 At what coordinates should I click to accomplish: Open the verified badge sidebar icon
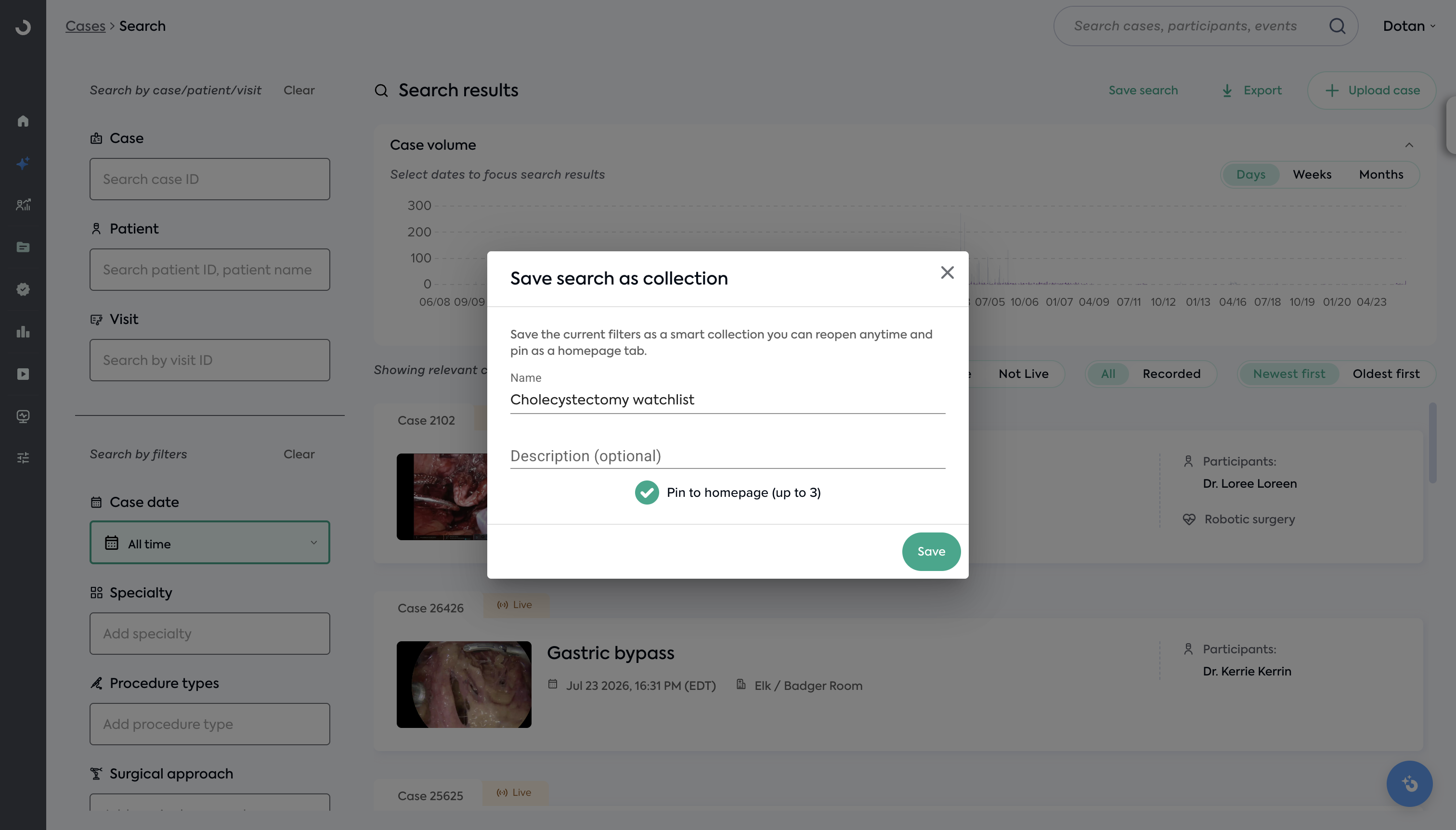(23, 289)
